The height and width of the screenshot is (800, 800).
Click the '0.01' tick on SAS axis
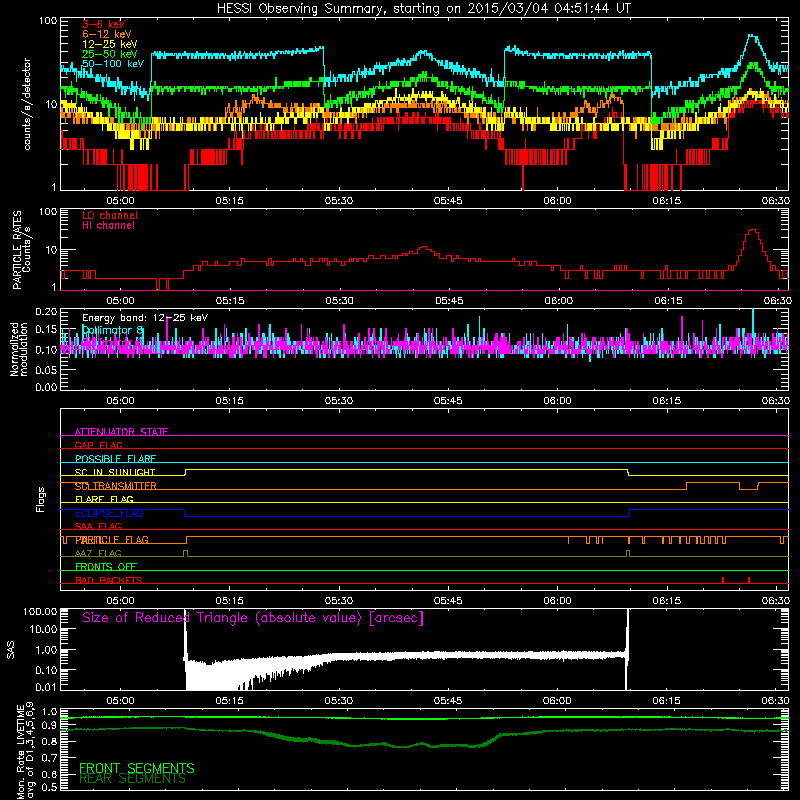click(46, 687)
